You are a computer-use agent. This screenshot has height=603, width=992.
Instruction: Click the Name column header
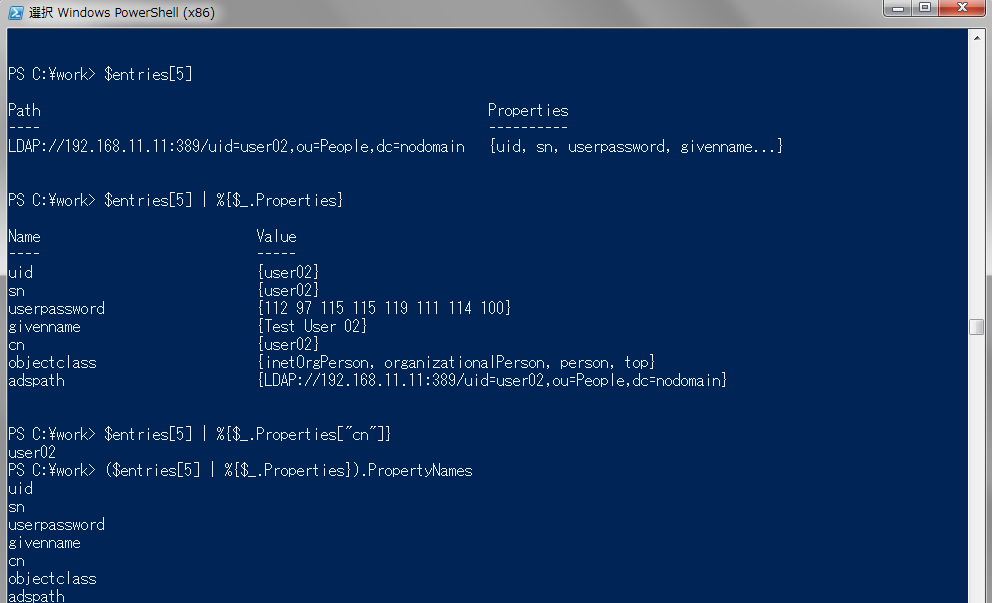(23, 236)
